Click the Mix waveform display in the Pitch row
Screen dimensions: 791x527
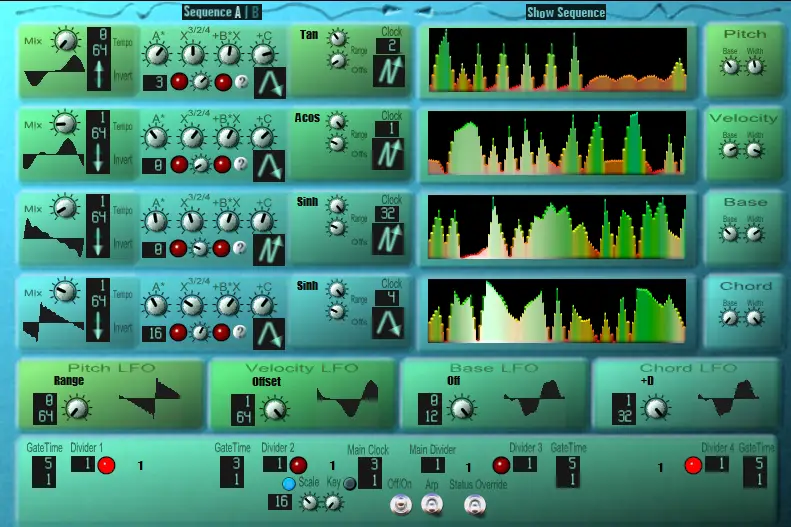54,73
